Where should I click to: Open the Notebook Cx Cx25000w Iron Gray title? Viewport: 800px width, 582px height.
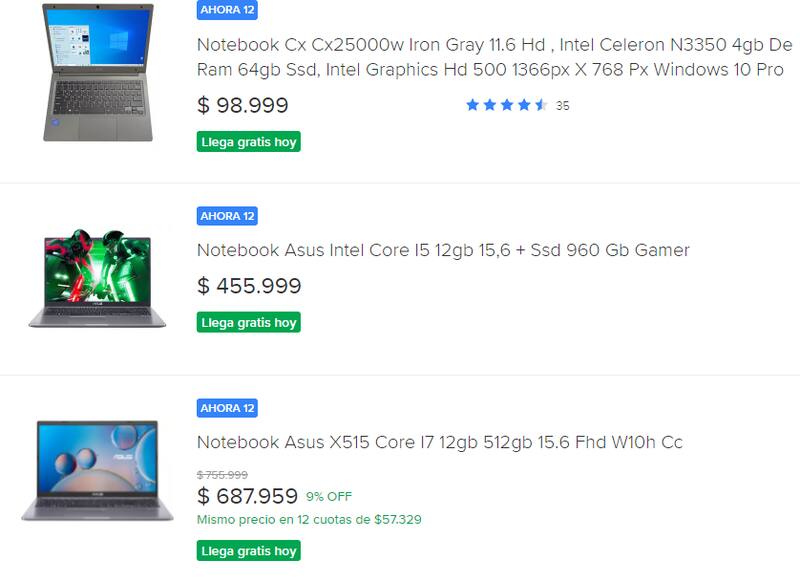[494, 58]
